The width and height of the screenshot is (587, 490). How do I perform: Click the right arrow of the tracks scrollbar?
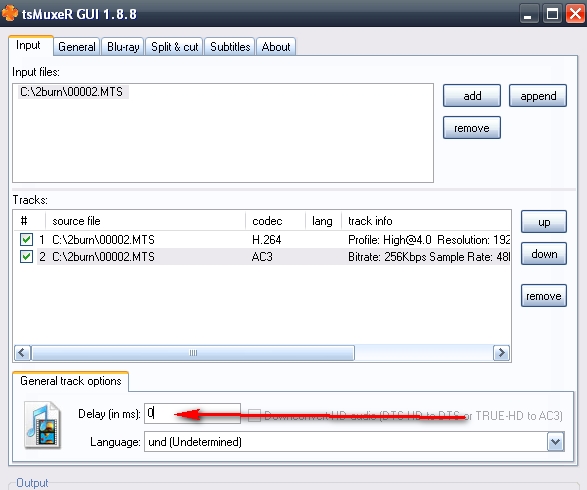pos(501,353)
